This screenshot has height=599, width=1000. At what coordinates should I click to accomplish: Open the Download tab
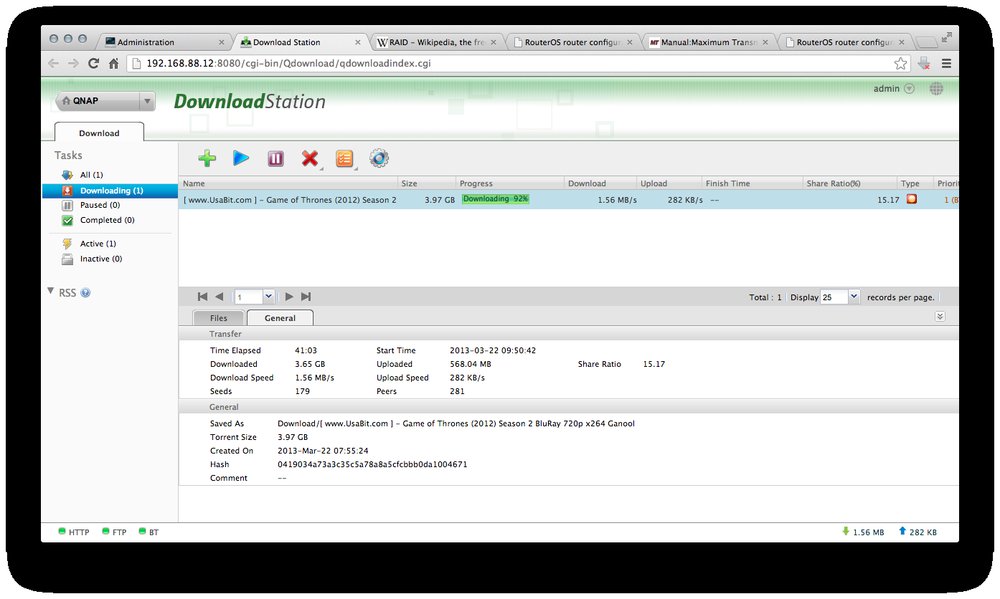[99, 133]
